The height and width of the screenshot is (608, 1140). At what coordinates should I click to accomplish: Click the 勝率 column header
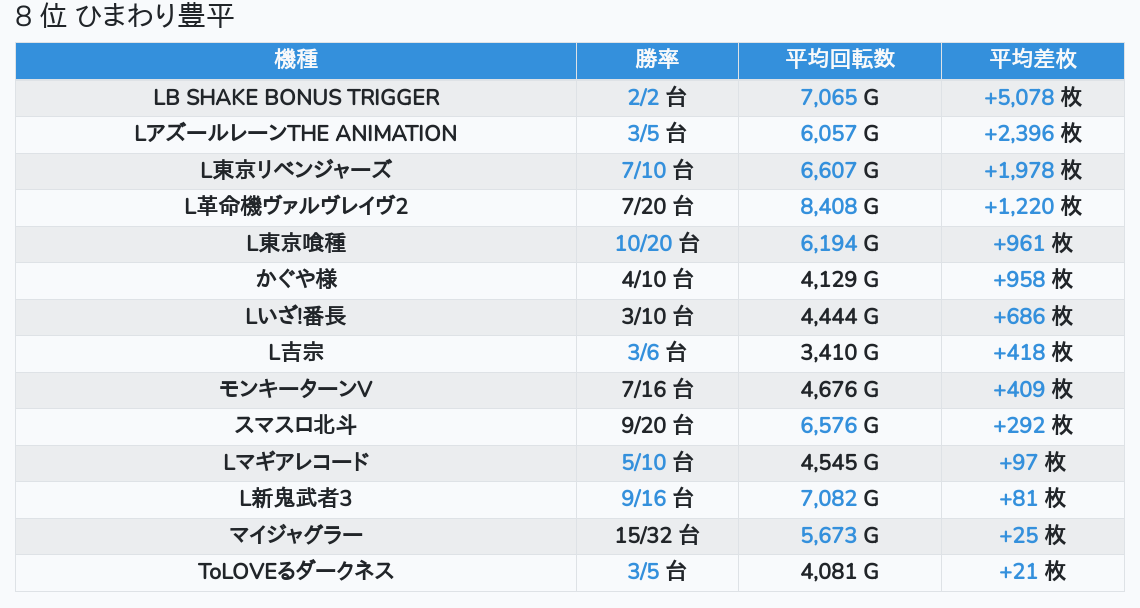pyautogui.click(x=657, y=60)
